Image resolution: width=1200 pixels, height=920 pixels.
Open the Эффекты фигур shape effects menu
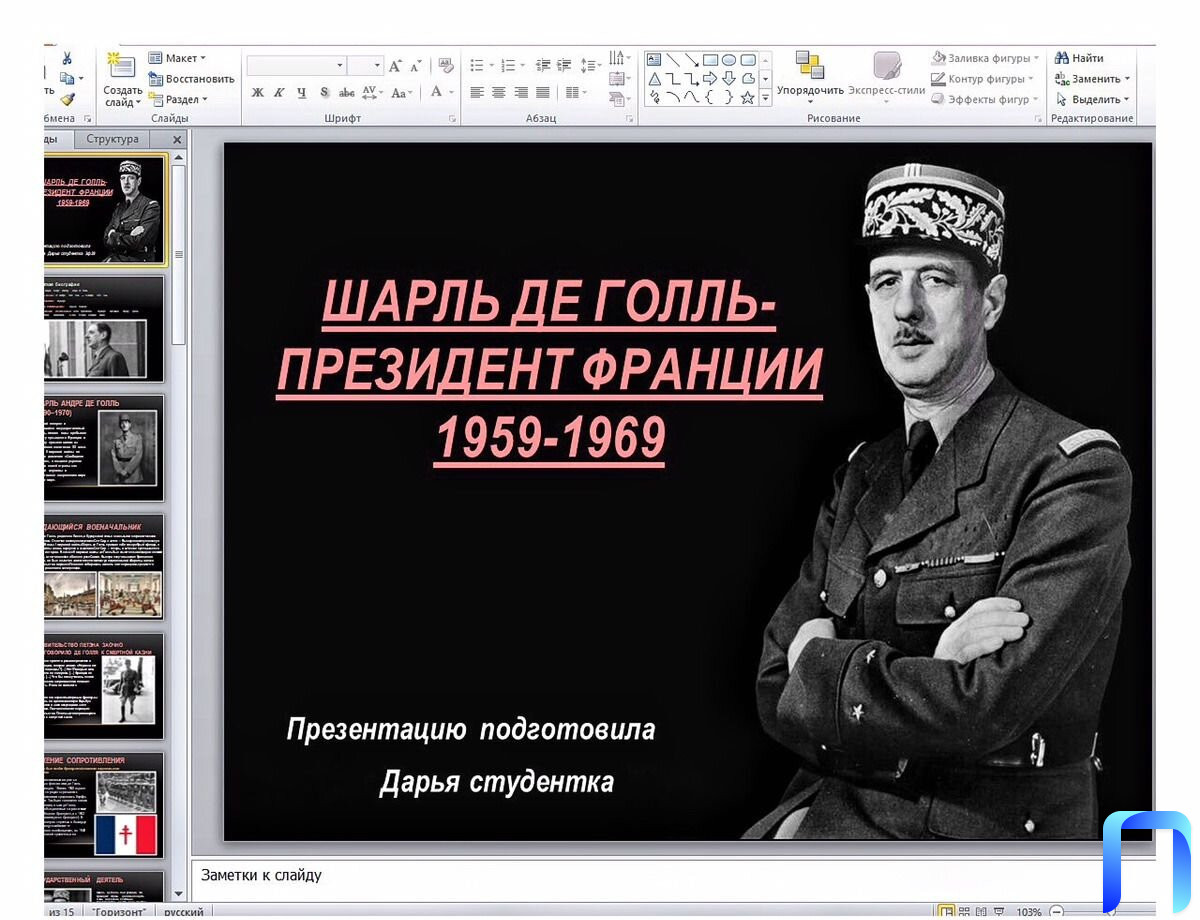(x=985, y=99)
